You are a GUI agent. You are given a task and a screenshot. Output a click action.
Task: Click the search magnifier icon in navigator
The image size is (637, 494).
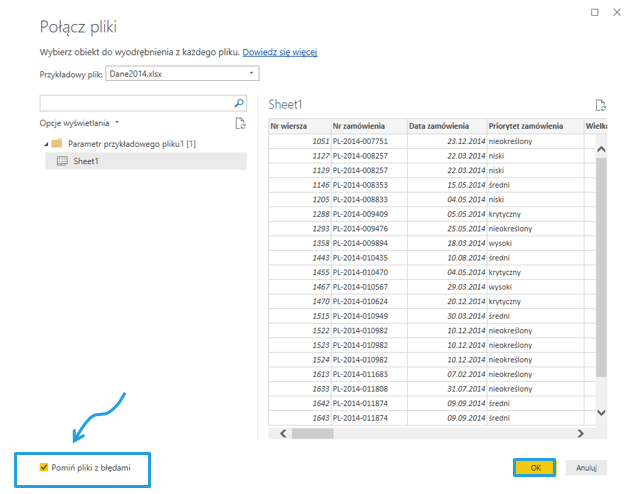pyautogui.click(x=238, y=103)
